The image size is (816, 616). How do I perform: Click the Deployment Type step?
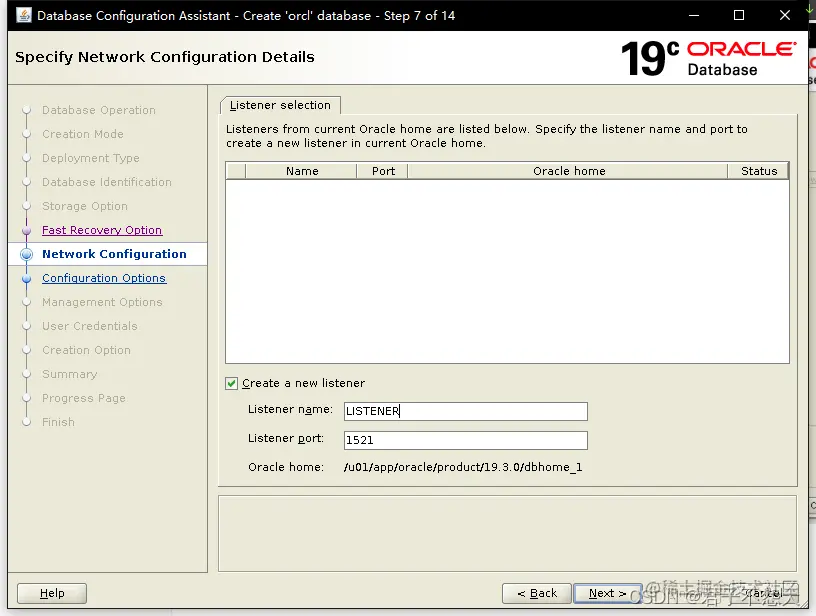pyautogui.click(x=91, y=158)
